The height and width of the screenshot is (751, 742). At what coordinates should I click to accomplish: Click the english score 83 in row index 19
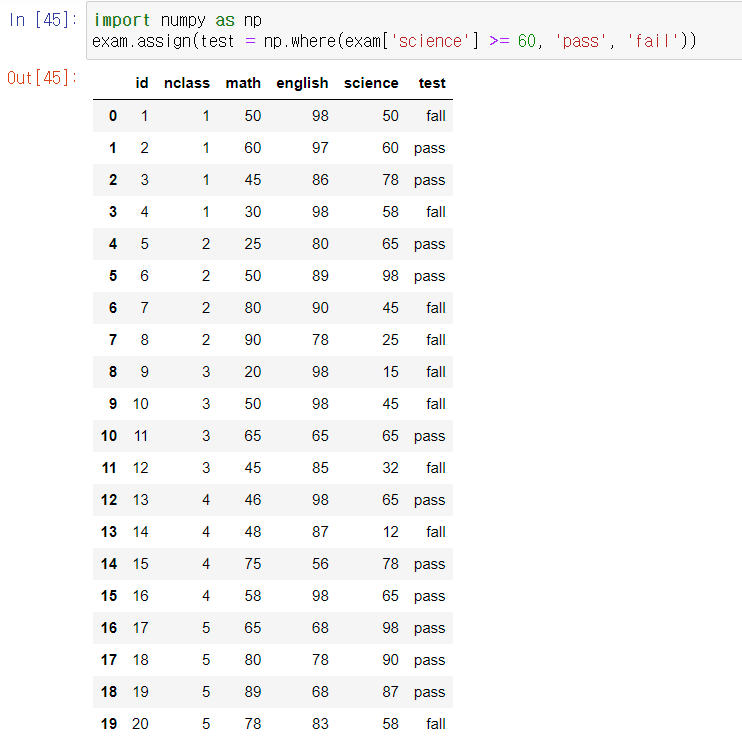(320, 724)
